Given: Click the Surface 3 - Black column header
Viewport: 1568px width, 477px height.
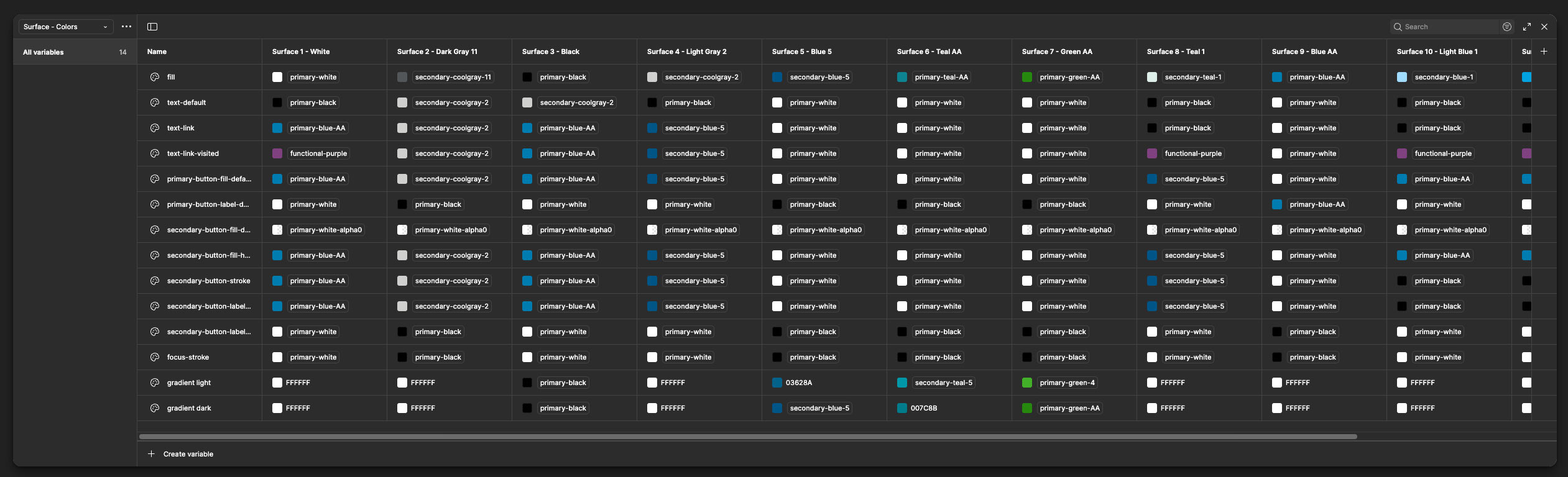Looking at the screenshot, I should [550, 52].
